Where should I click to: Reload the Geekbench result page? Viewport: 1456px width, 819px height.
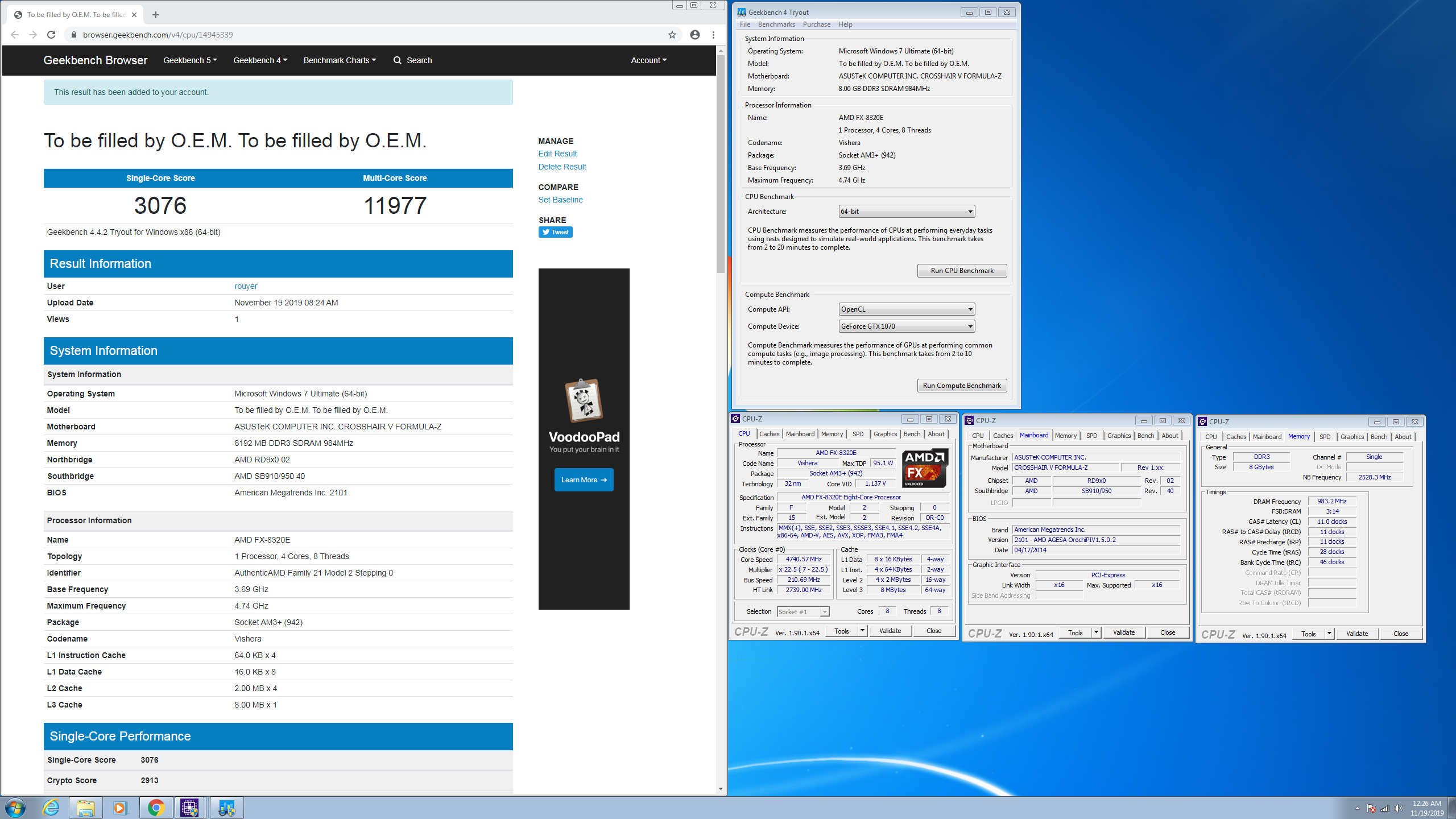(x=51, y=35)
